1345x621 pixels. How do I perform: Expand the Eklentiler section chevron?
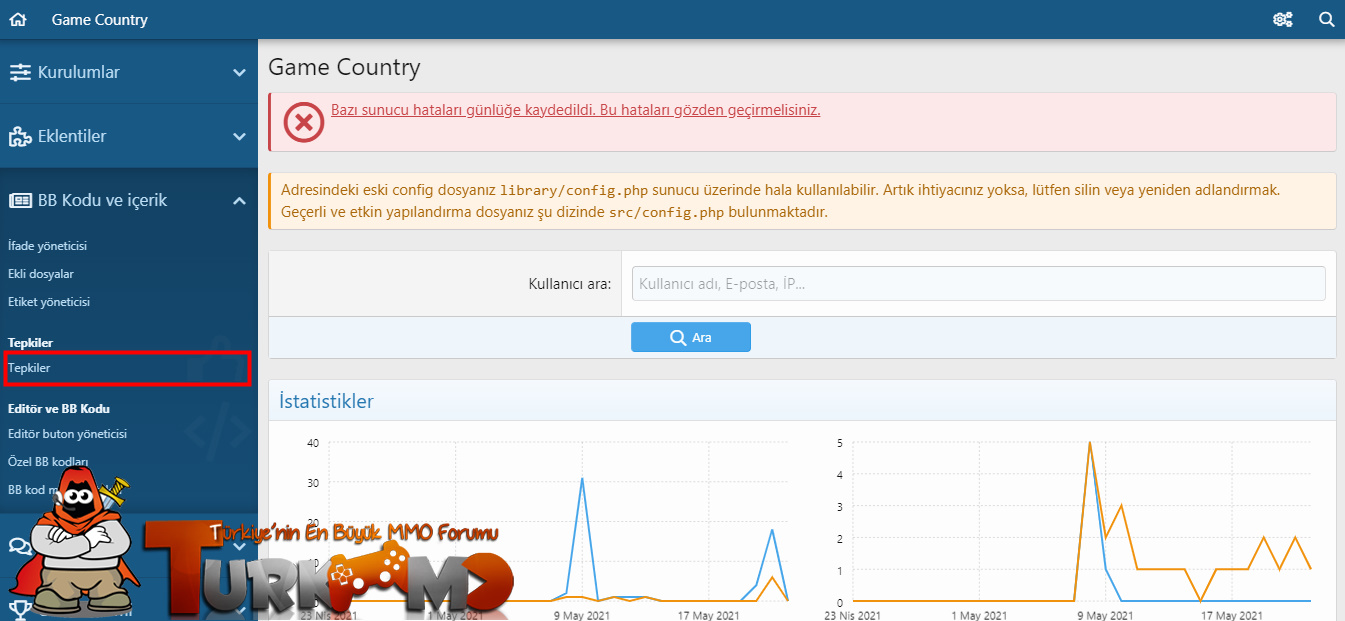click(239, 136)
